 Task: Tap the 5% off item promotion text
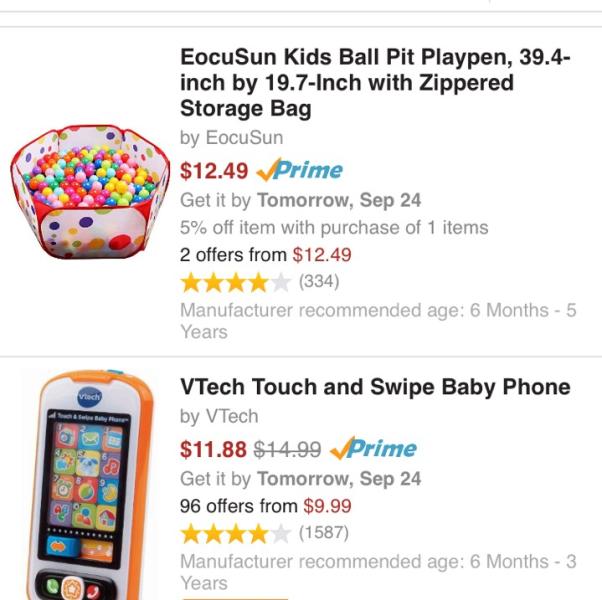(x=334, y=227)
